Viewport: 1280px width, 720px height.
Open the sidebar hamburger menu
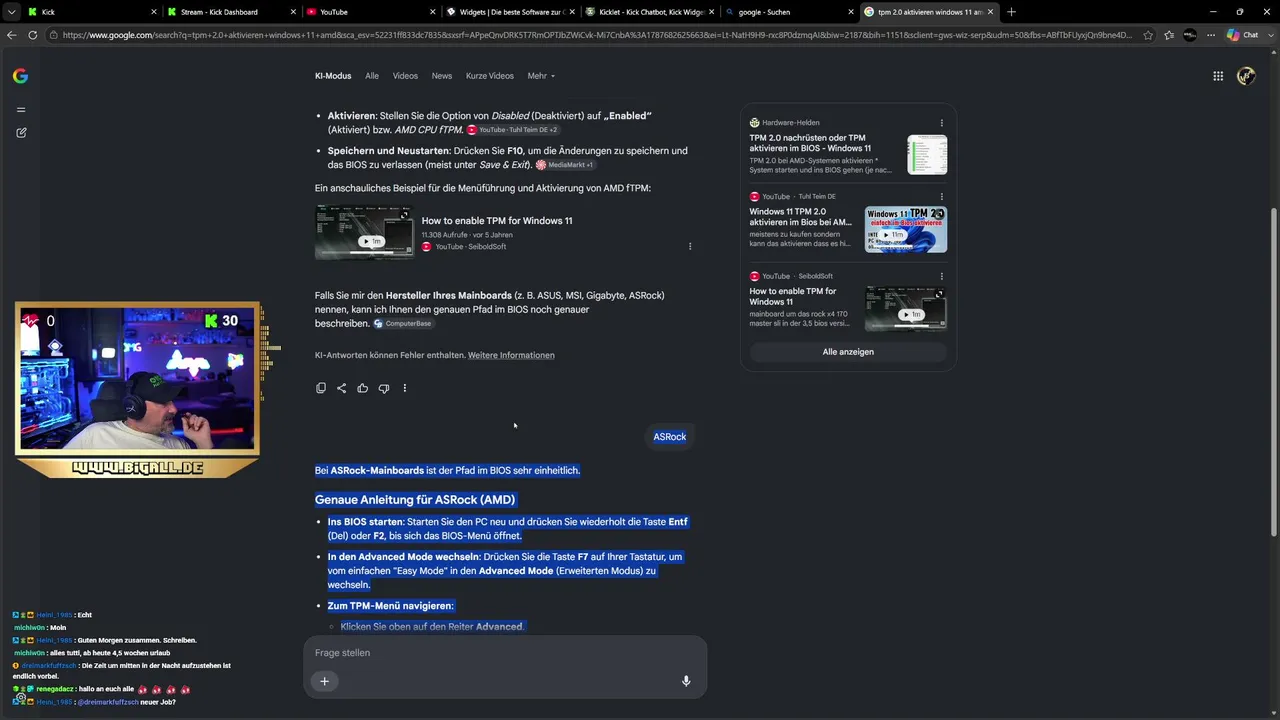point(21,110)
